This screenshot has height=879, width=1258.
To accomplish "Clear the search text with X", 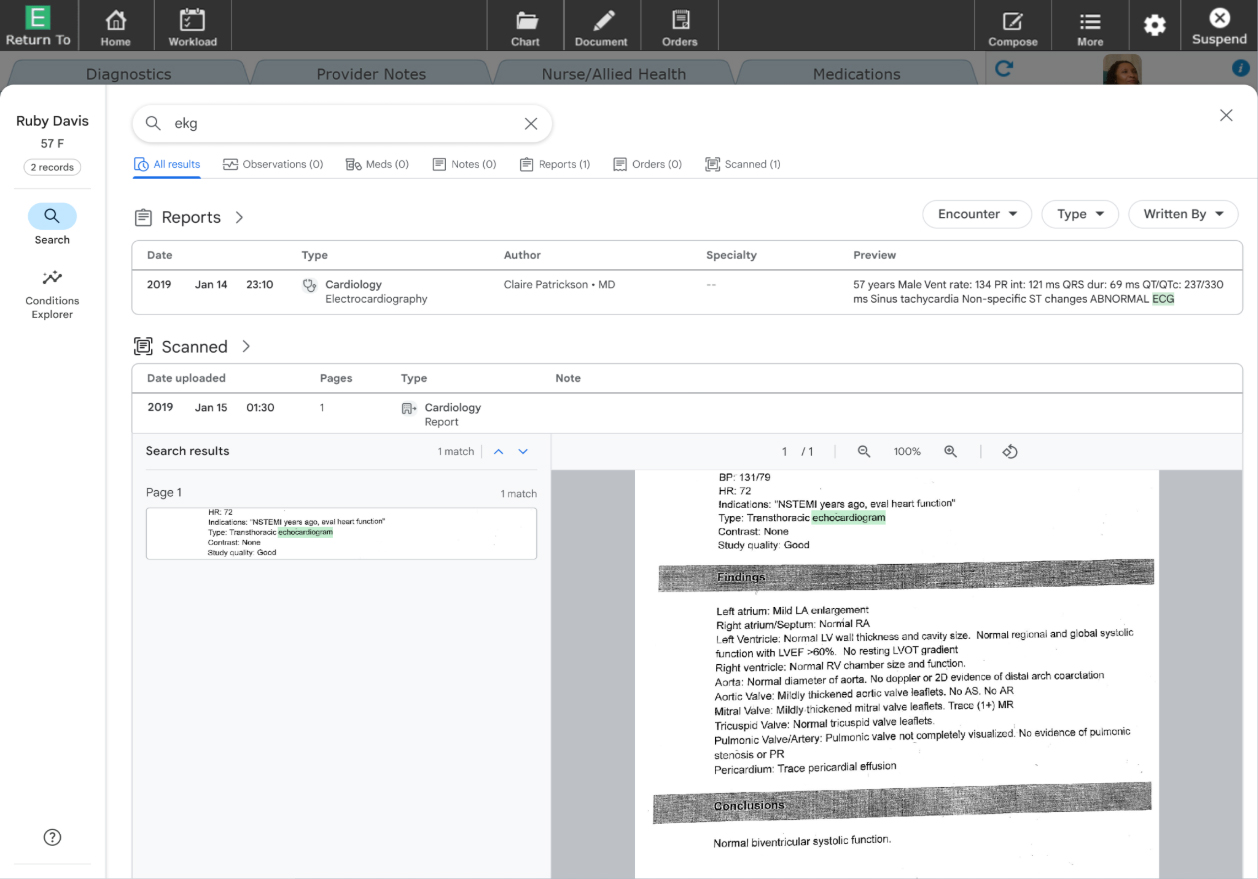I will click(531, 124).
